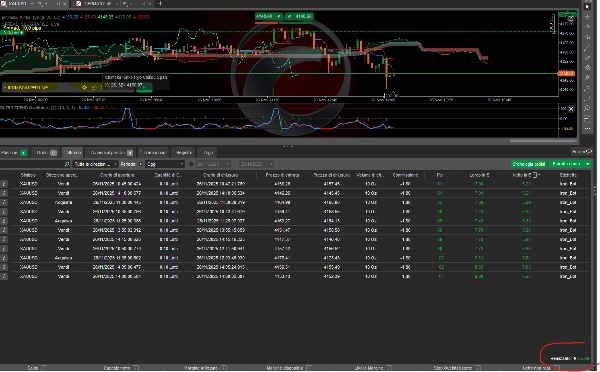Select the trend line drawing tool

pyautogui.click(x=587, y=49)
